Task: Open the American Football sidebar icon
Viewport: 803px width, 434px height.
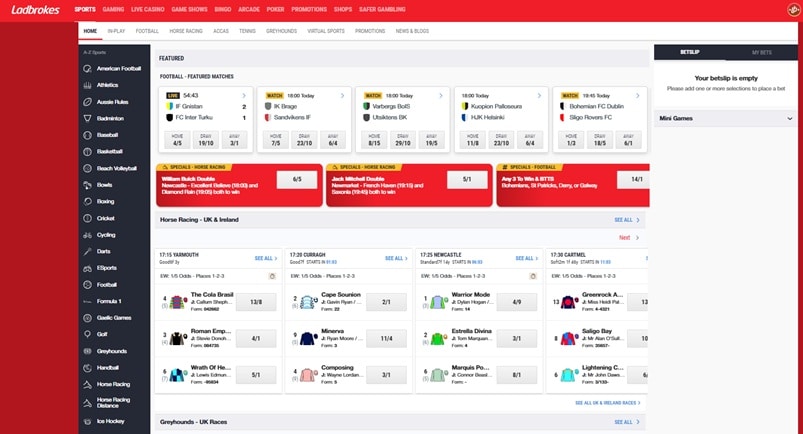Action: [88, 69]
